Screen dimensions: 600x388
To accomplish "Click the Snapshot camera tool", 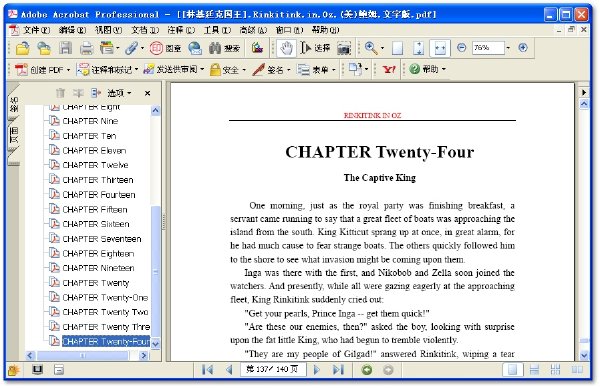I will [x=344, y=48].
